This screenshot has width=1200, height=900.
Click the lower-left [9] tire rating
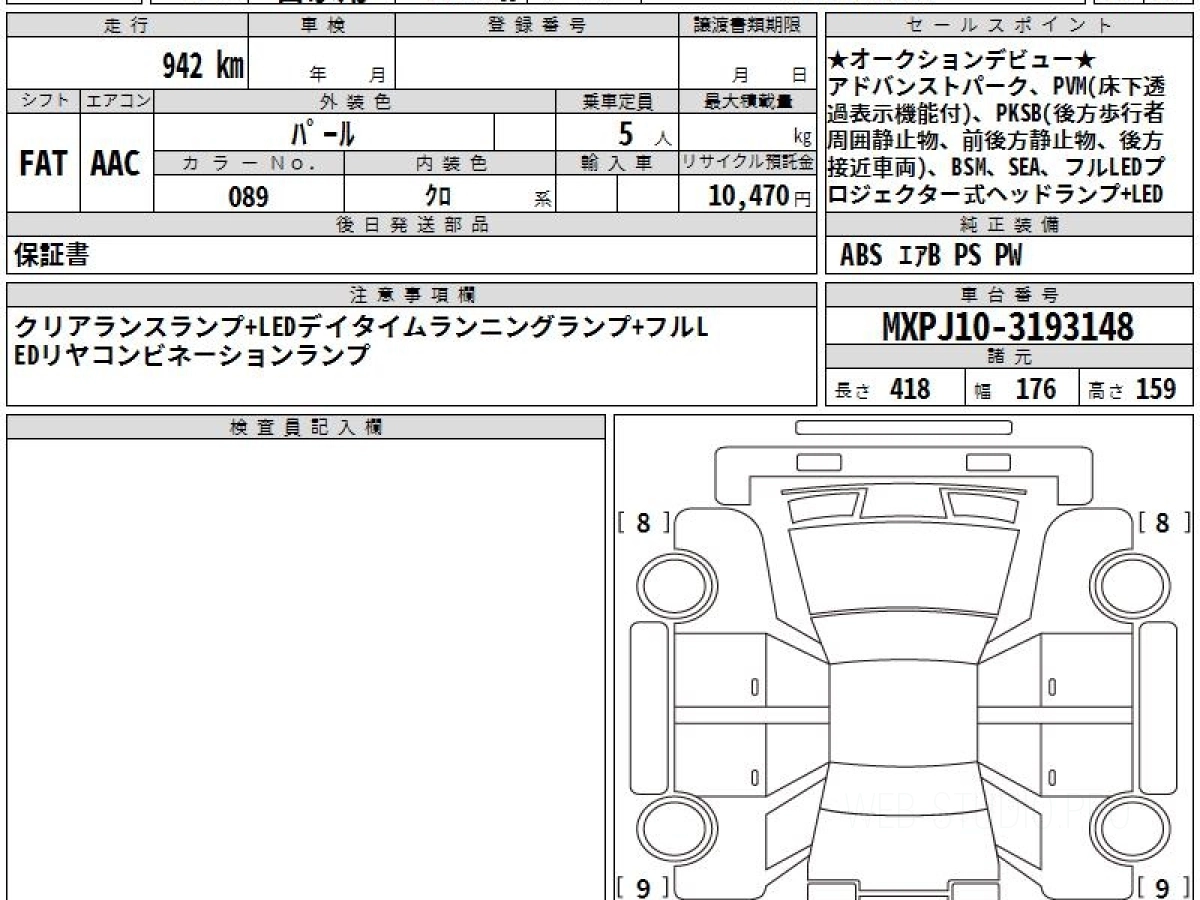[643, 886]
